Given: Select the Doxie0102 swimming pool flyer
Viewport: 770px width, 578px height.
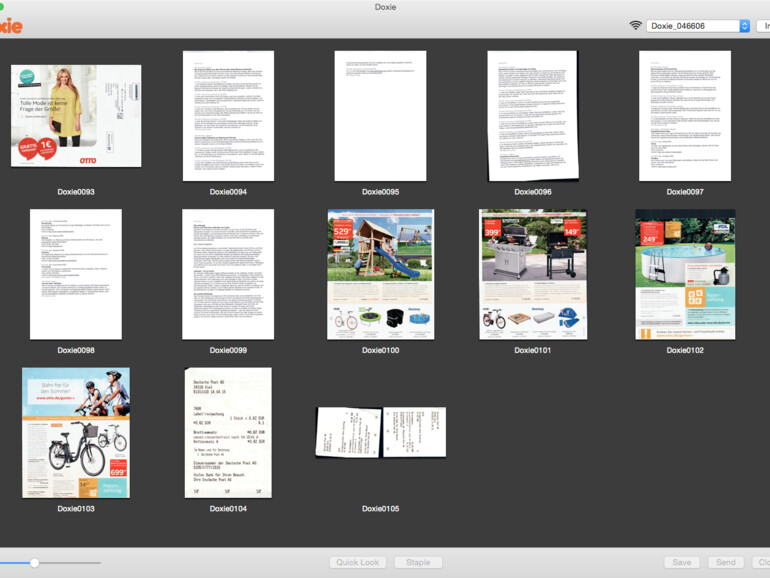Looking at the screenshot, I should pyautogui.click(x=685, y=274).
